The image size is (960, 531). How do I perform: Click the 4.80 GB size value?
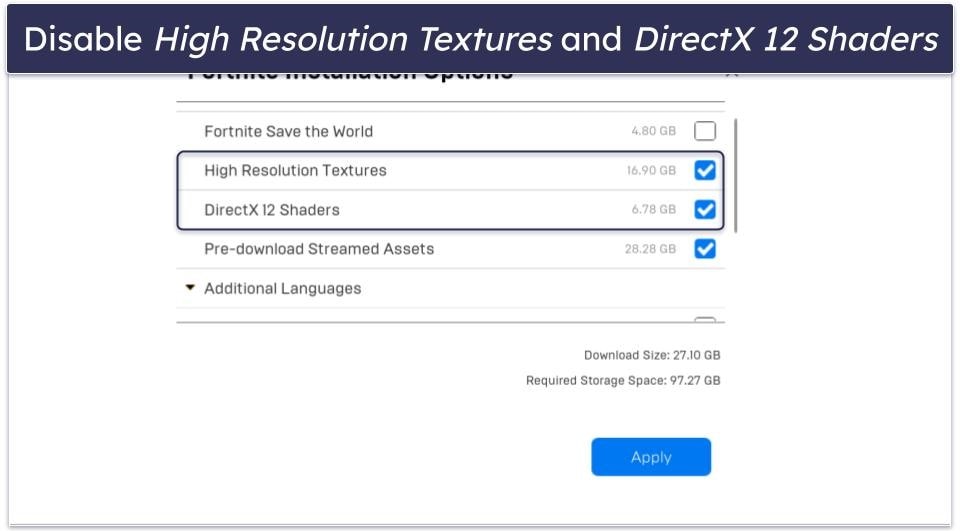coord(653,131)
